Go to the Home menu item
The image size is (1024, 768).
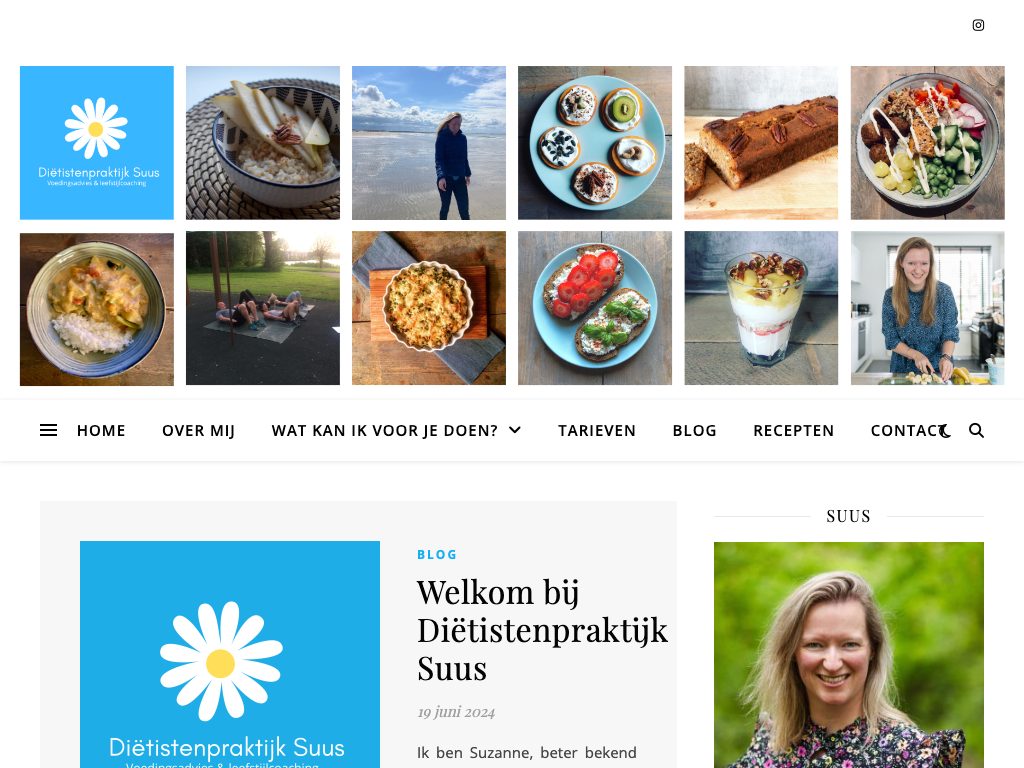pyautogui.click(x=101, y=431)
